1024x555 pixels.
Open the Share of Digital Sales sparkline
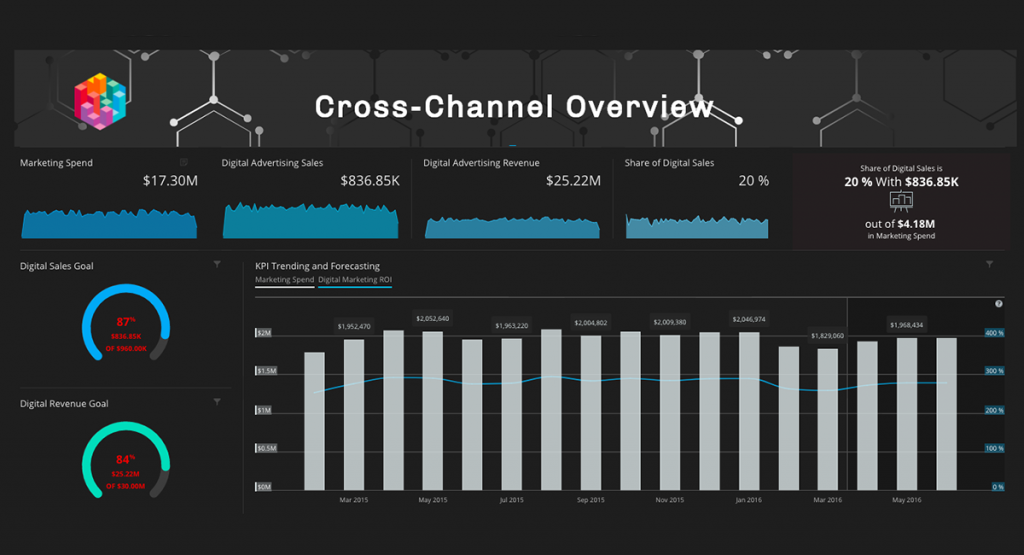697,226
